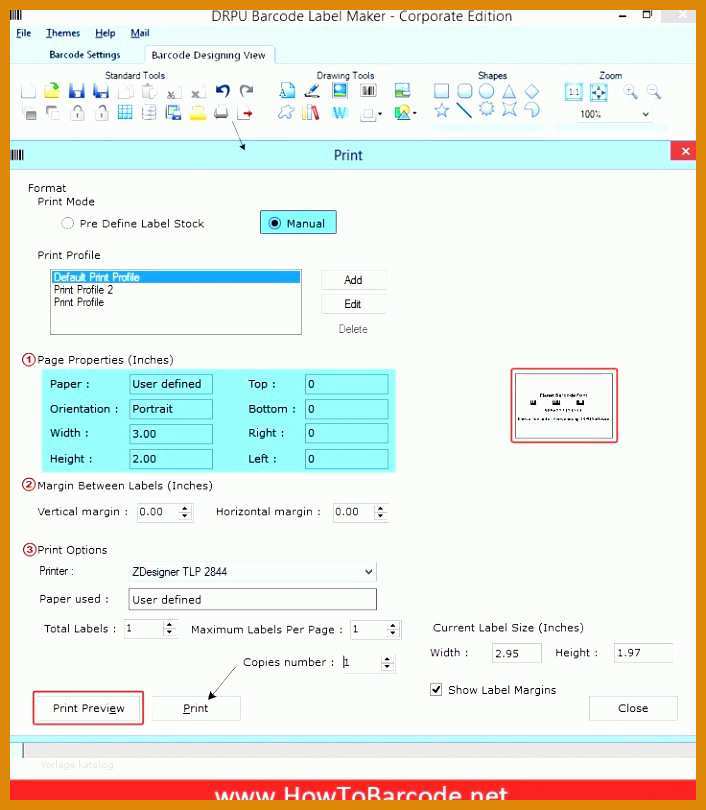Image resolution: width=706 pixels, height=810 pixels.
Task: Select the Barcode tool icon
Action: click(368, 91)
